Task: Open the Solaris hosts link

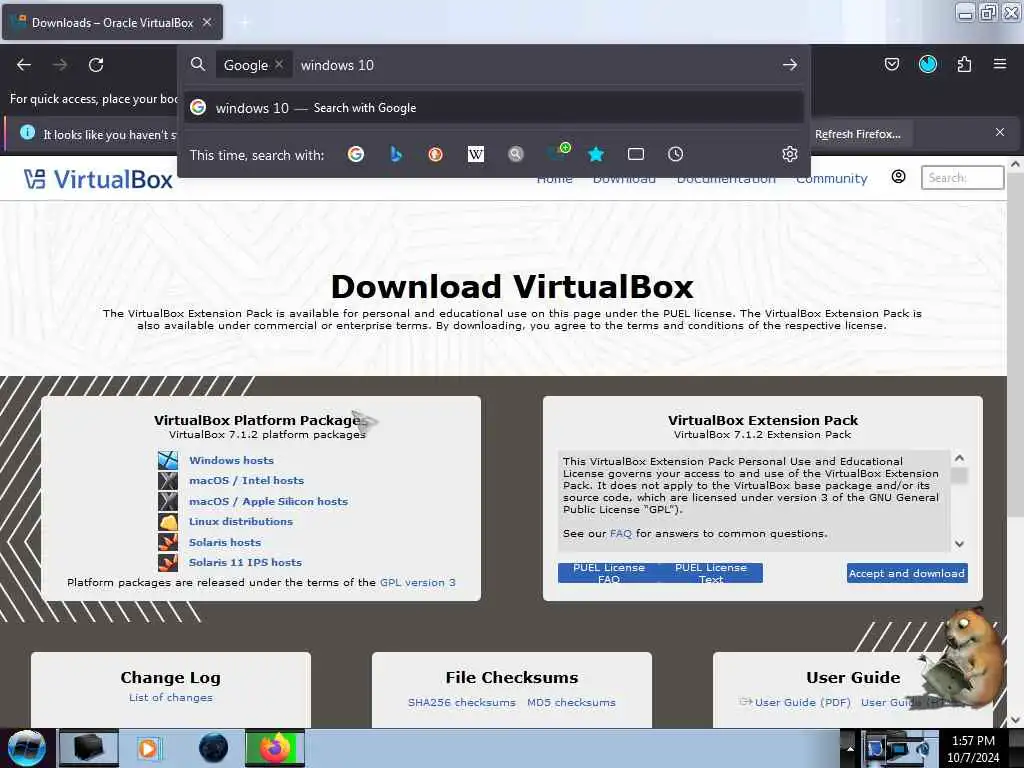Action: 225,542
